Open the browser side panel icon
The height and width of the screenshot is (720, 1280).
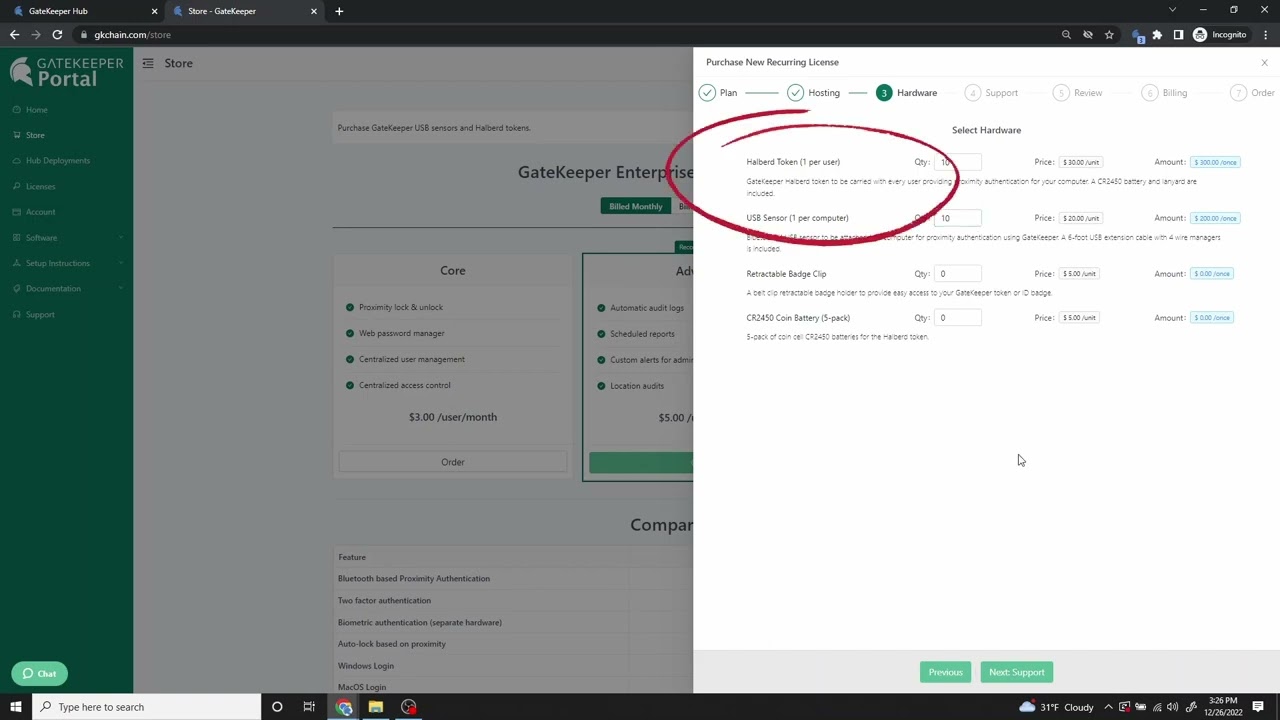coord(1178,35)
